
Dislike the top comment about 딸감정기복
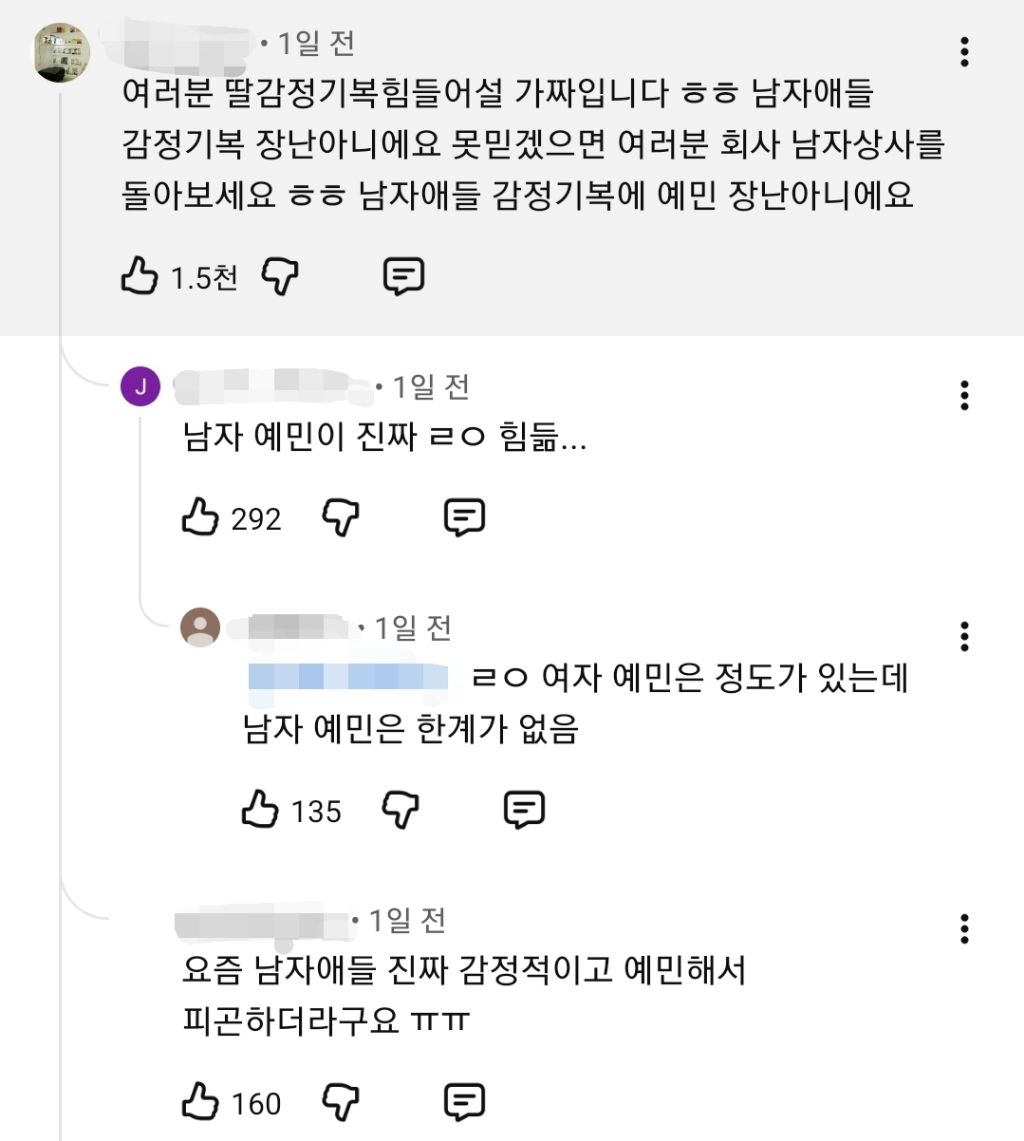(280, 276)
